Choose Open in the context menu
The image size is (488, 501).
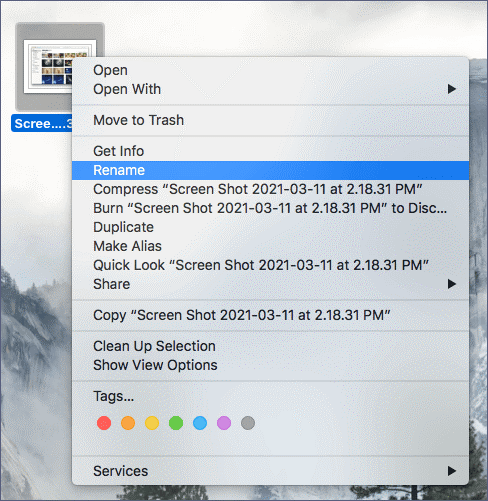click(270, 70)
